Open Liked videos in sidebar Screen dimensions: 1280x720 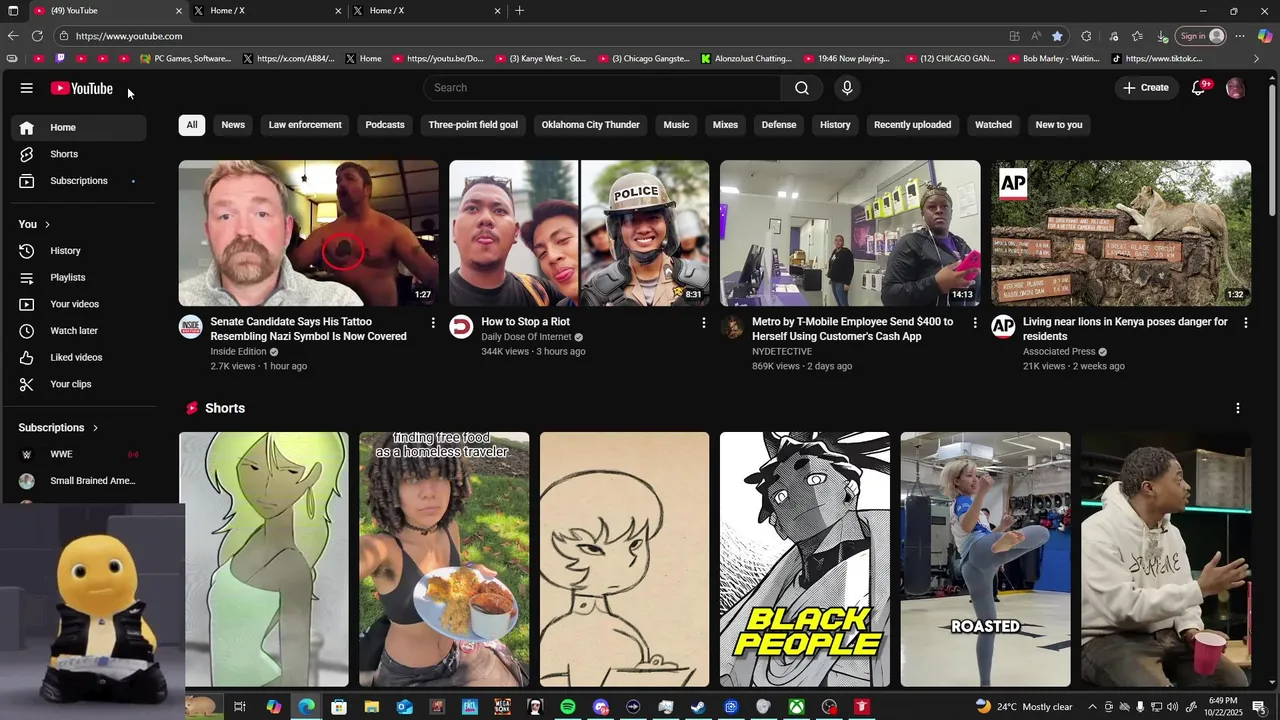78,357
